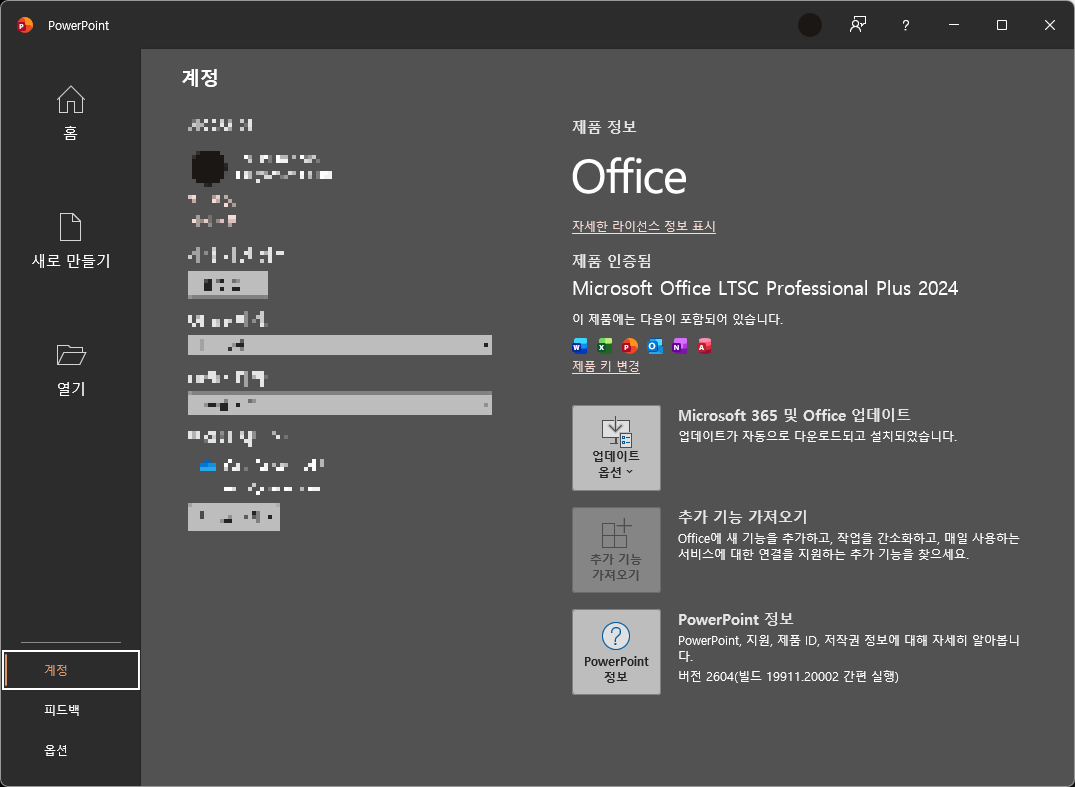Click the OneNote app icon

point(679,346)
